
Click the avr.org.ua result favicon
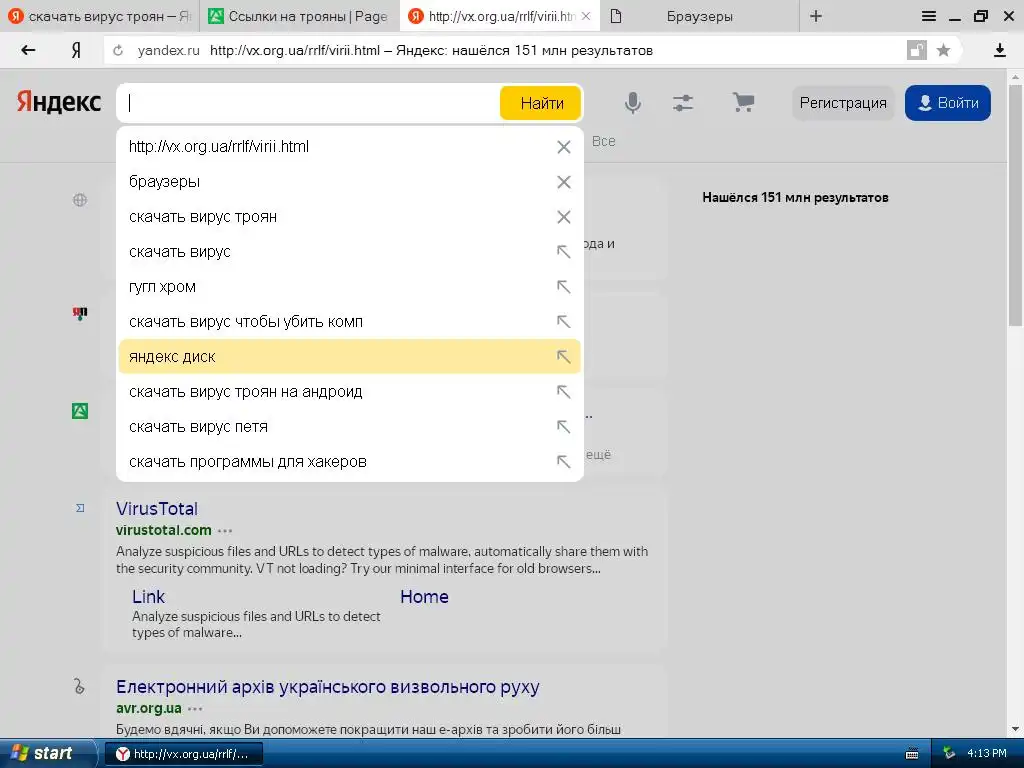point(79,686)
